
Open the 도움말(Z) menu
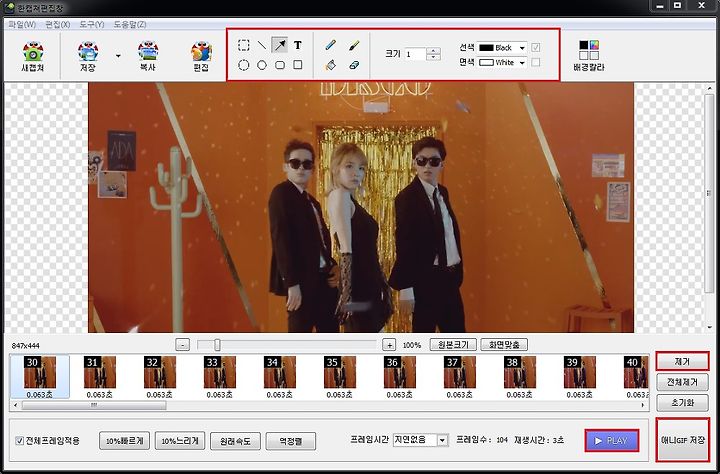[x=130, y=24]
